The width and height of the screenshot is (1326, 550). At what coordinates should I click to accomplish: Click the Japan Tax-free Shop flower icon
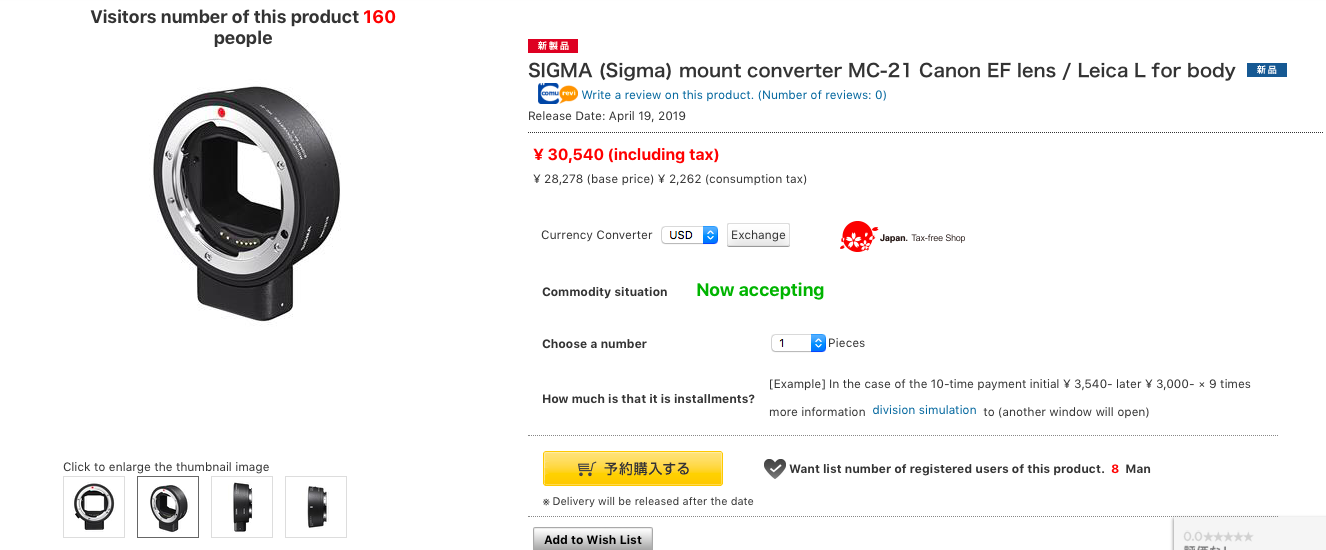(x=858, y=237)
